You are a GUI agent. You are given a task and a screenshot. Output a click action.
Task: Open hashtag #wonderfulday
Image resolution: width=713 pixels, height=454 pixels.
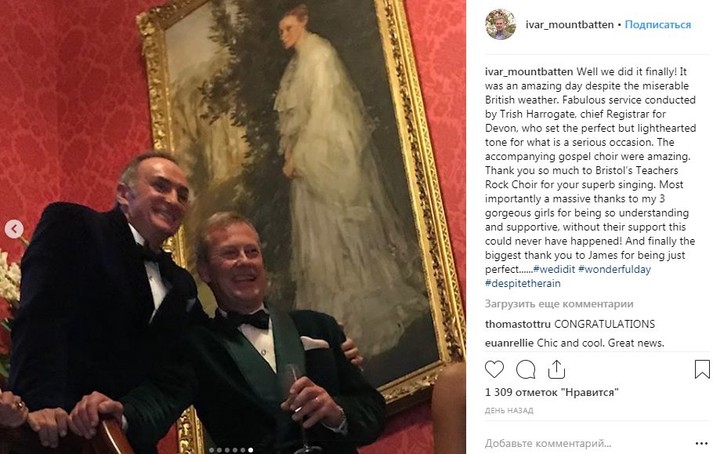614,269
